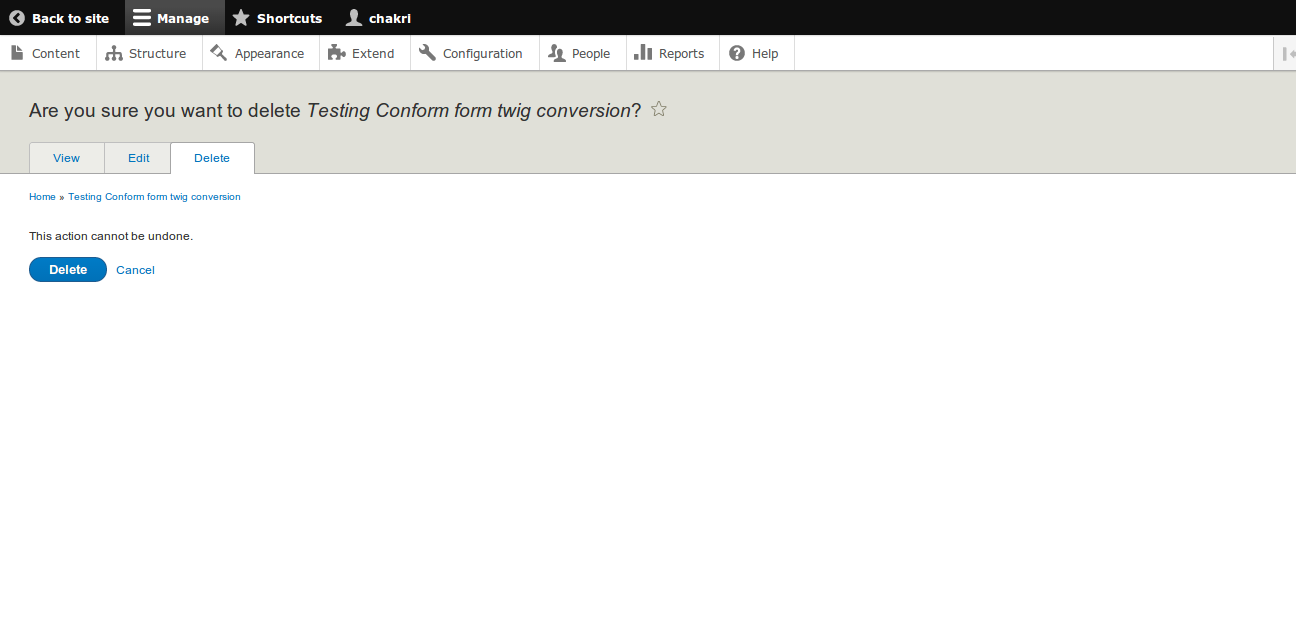The height and width of the screenshot is (620, 1296).
Task: Switch to the View tab
Action: pyautogui.click(x=67, y=158)
